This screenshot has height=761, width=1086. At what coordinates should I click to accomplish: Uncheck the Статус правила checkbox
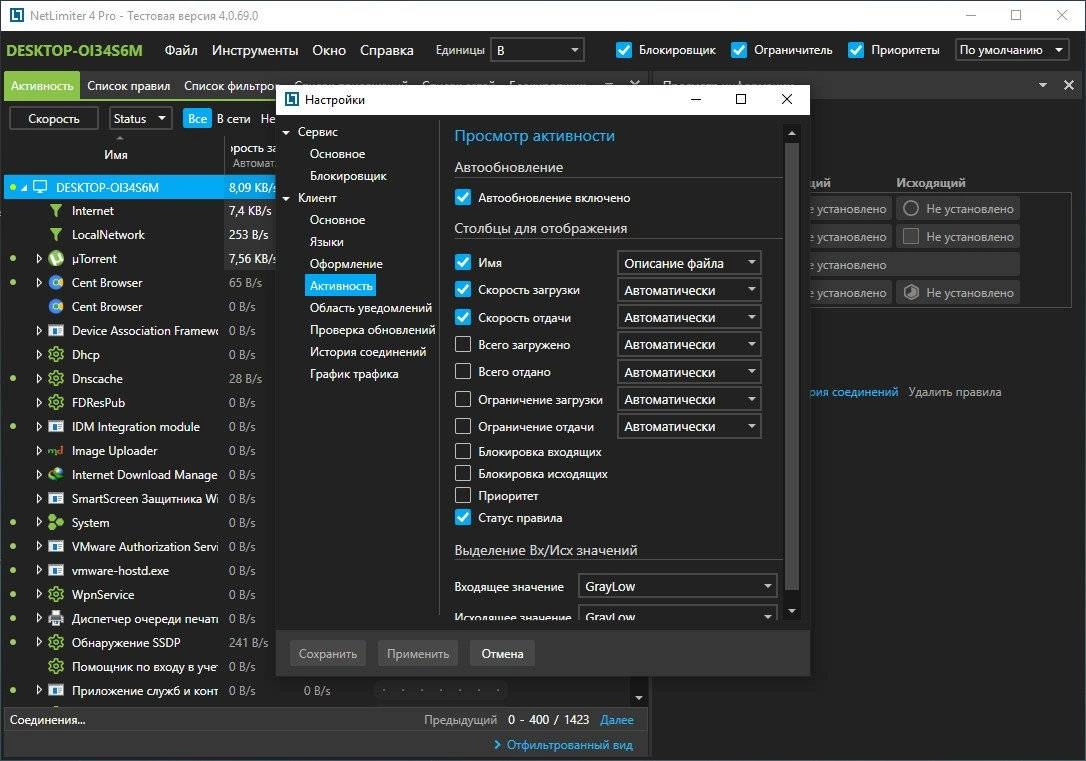(x=463, y=517)
